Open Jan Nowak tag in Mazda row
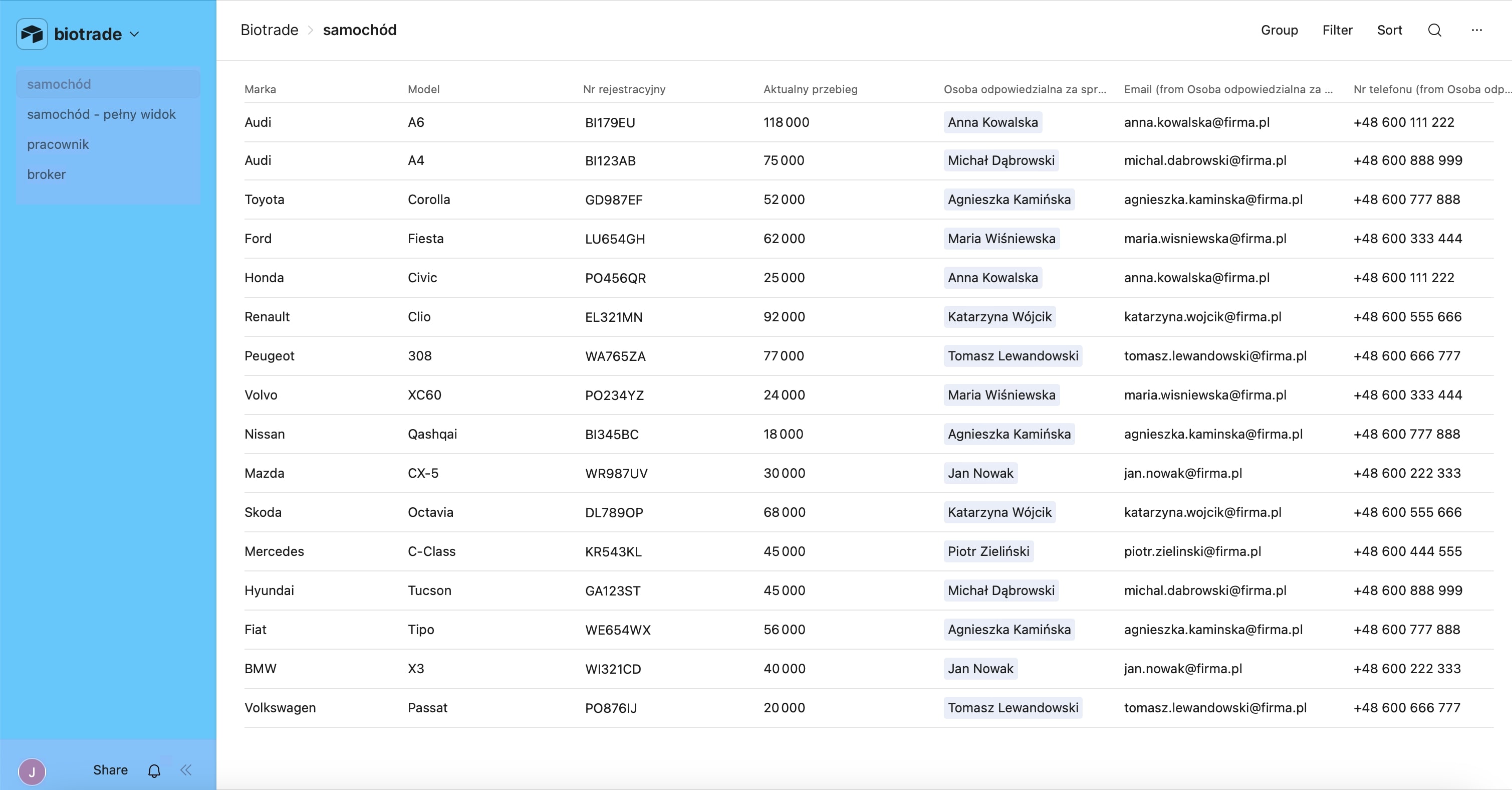 [980, 473]
